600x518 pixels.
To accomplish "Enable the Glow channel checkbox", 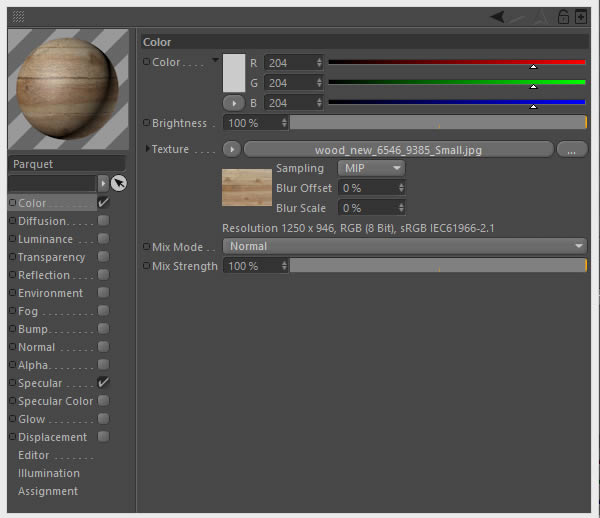I will [103, 419].
